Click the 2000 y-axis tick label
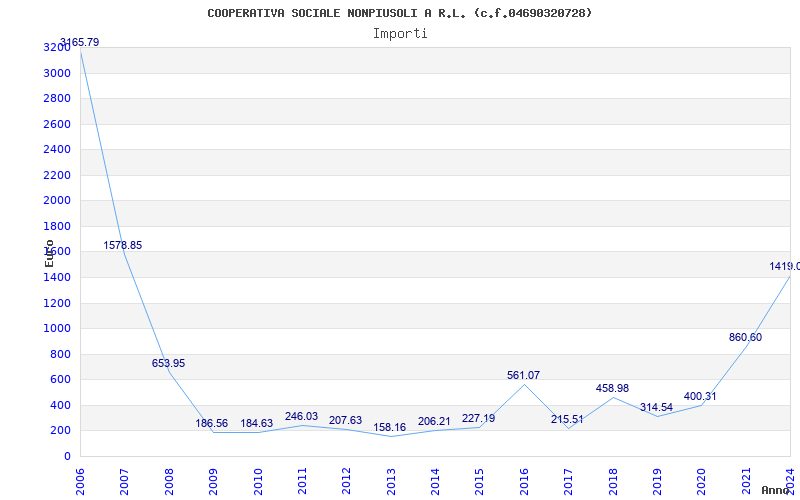 [x=57, y=201]
